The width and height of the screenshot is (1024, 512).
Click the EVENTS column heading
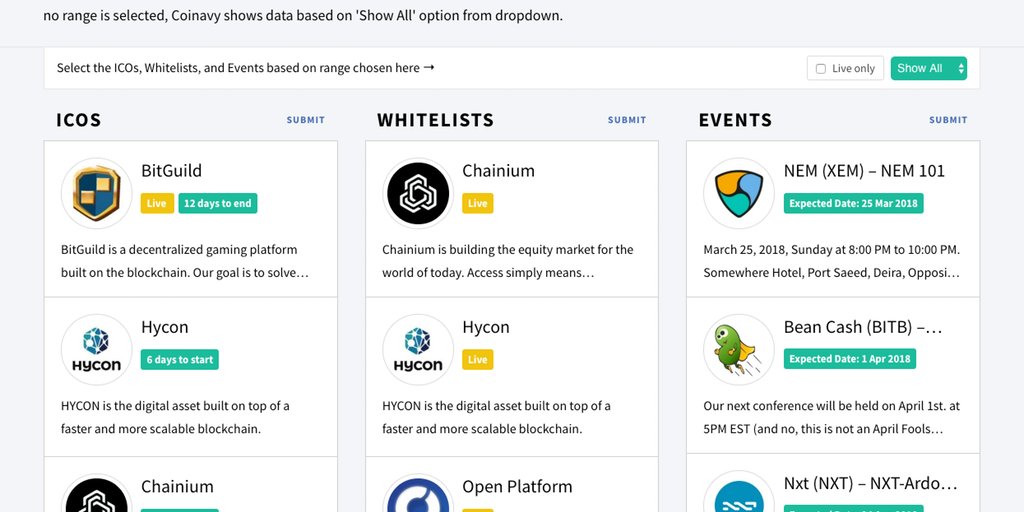coord(735,120)
